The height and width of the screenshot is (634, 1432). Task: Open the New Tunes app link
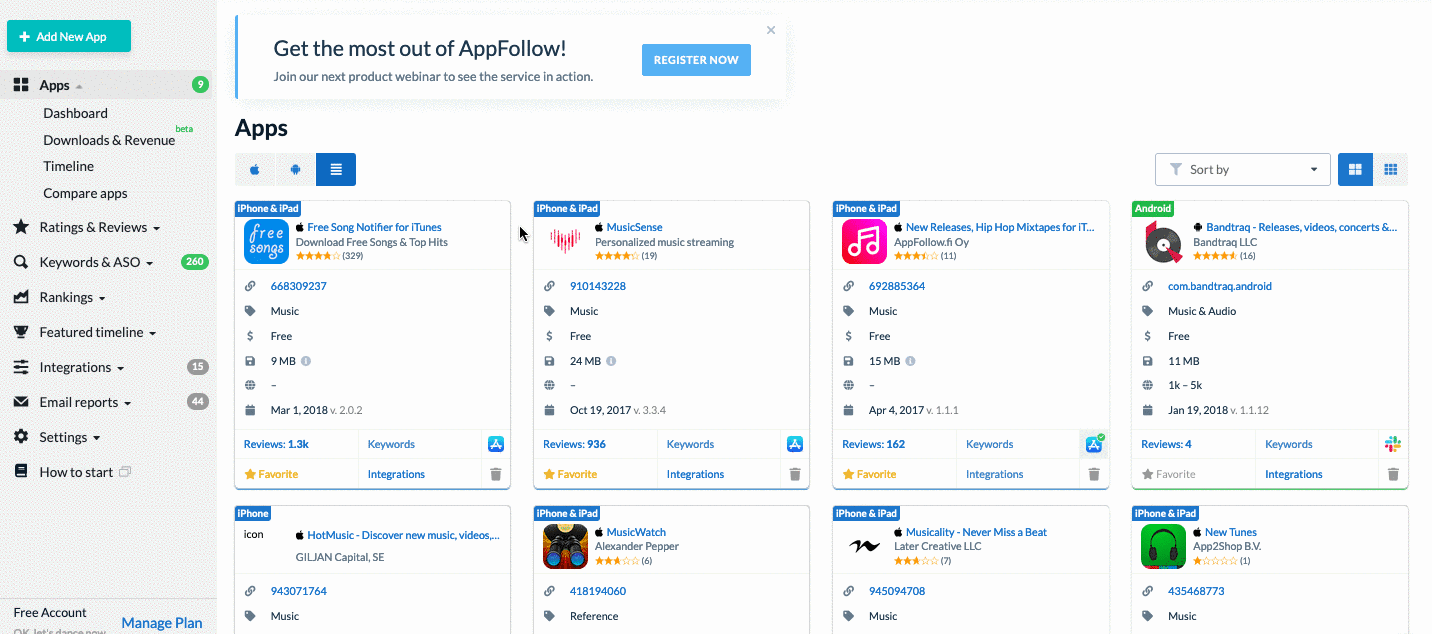1231,532
